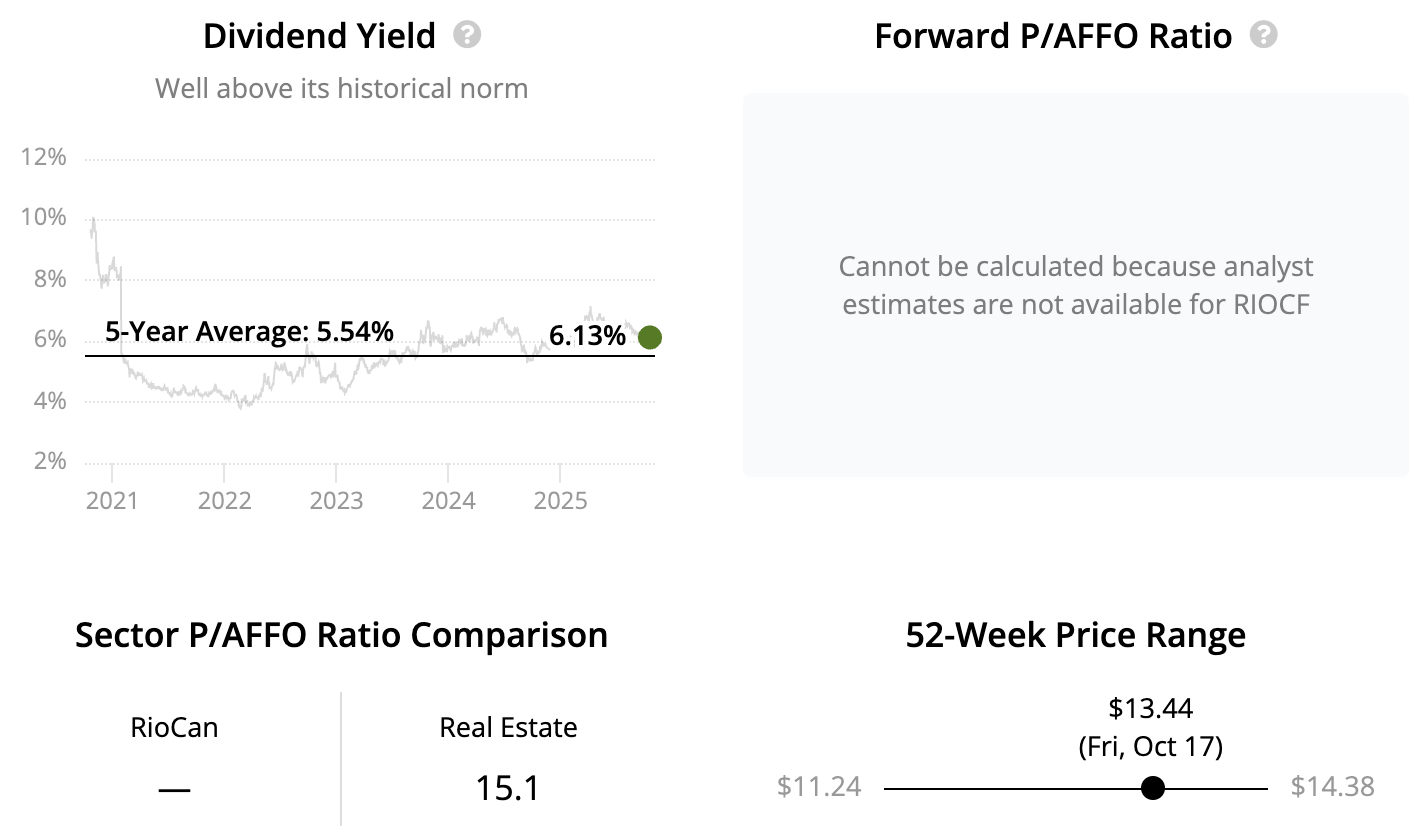Image resolution: width=1424 pixels, height=826 pixels.
Task: Click the Dividend Yield help question icon
Action: 467,36
